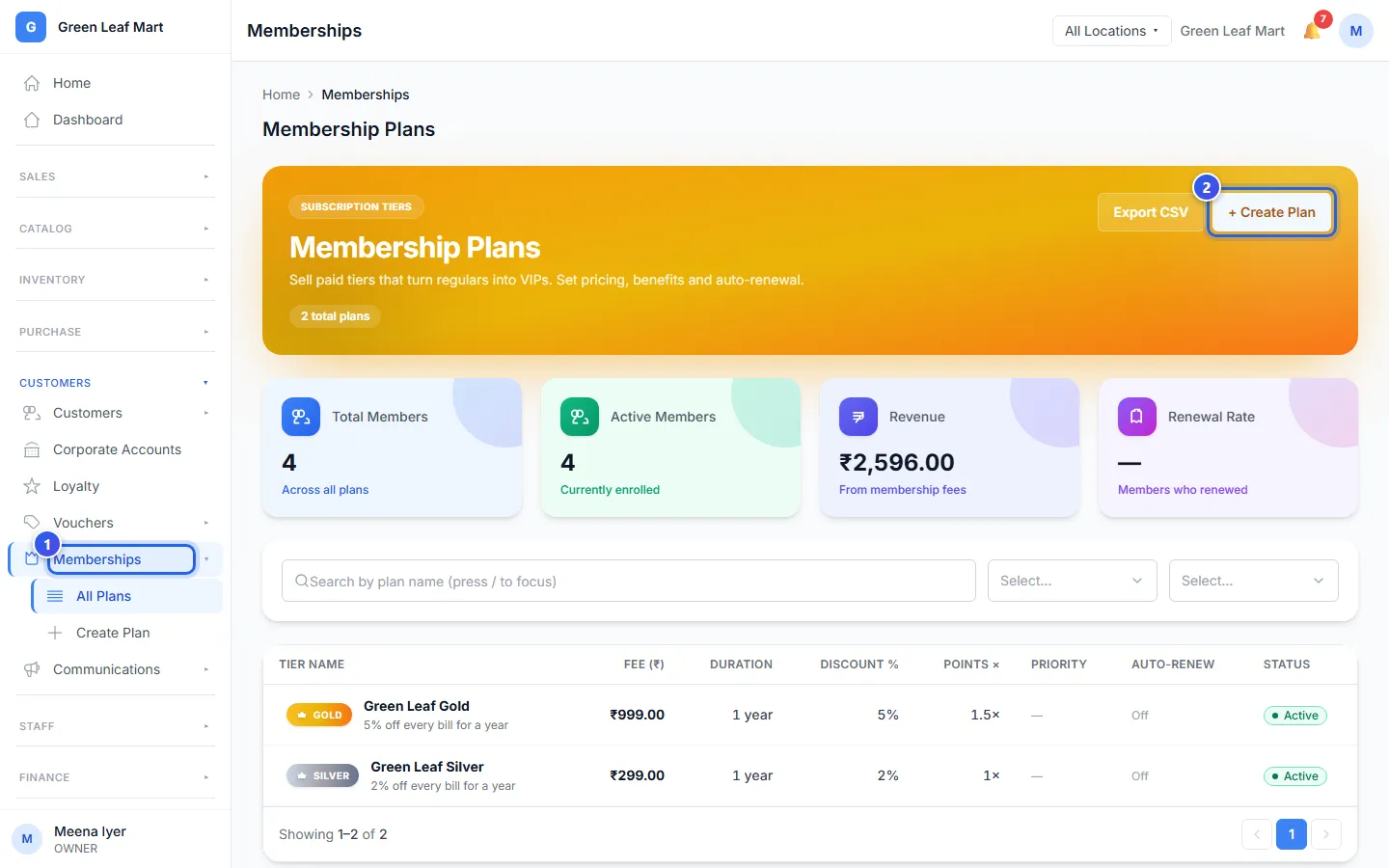Viewport: 1389px width, 868px height.
Task: Click the Revenue card icon
Action: coord(858,417)
